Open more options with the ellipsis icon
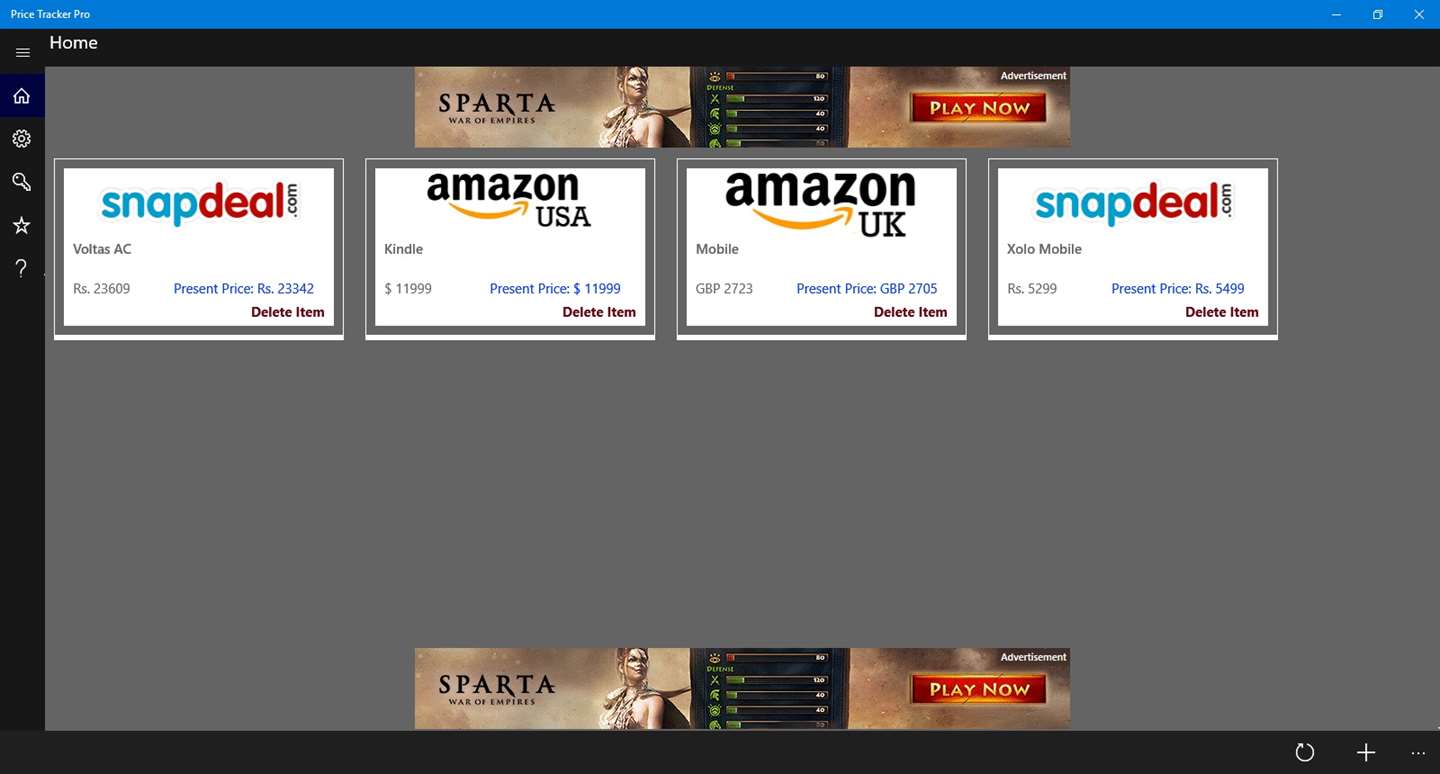 coord(1418,753)
